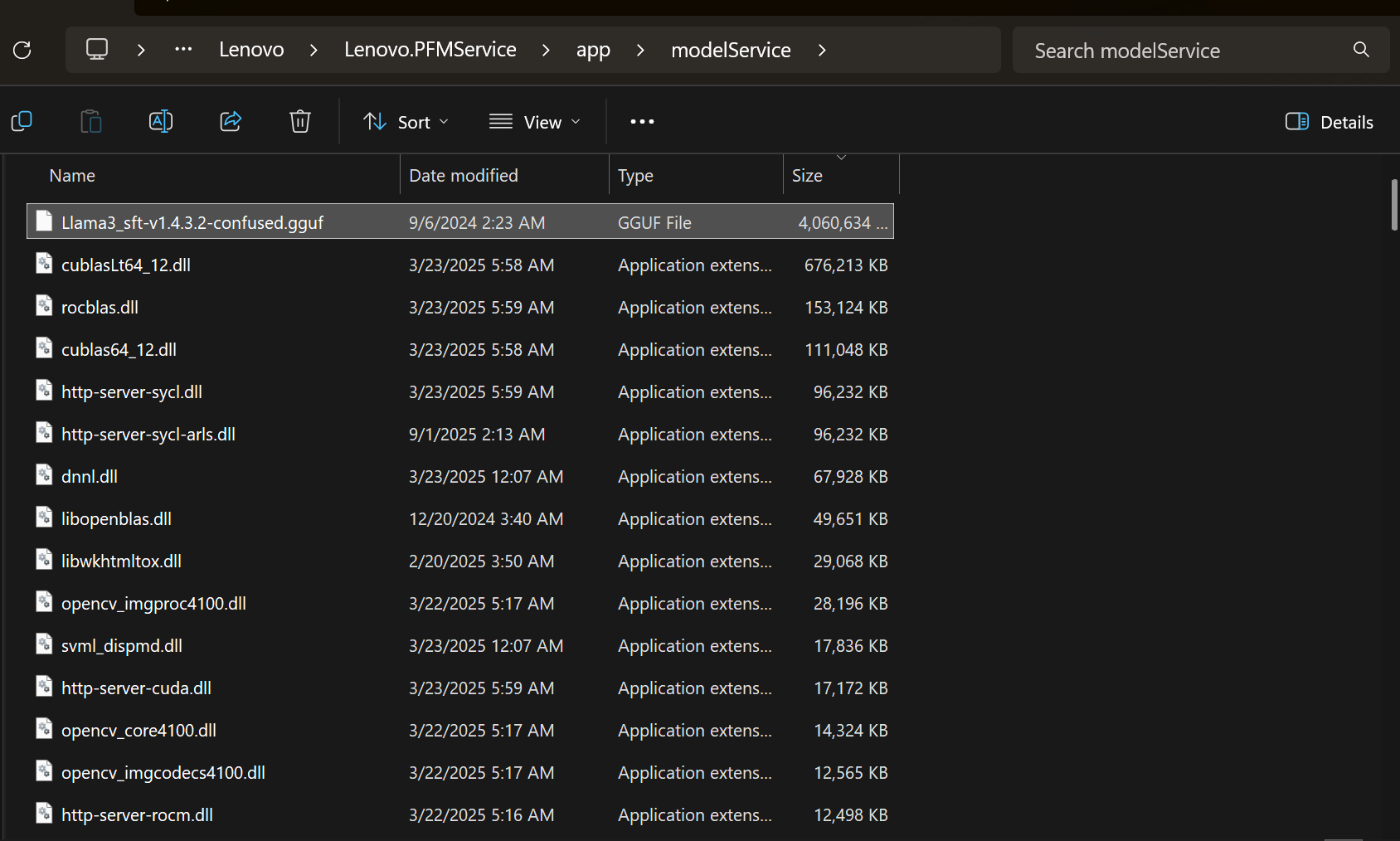The image size is (1400, 841).
Task: Click the vertical scrollbar thumb
Action: pyautogui.click(x=1394, y=204)
